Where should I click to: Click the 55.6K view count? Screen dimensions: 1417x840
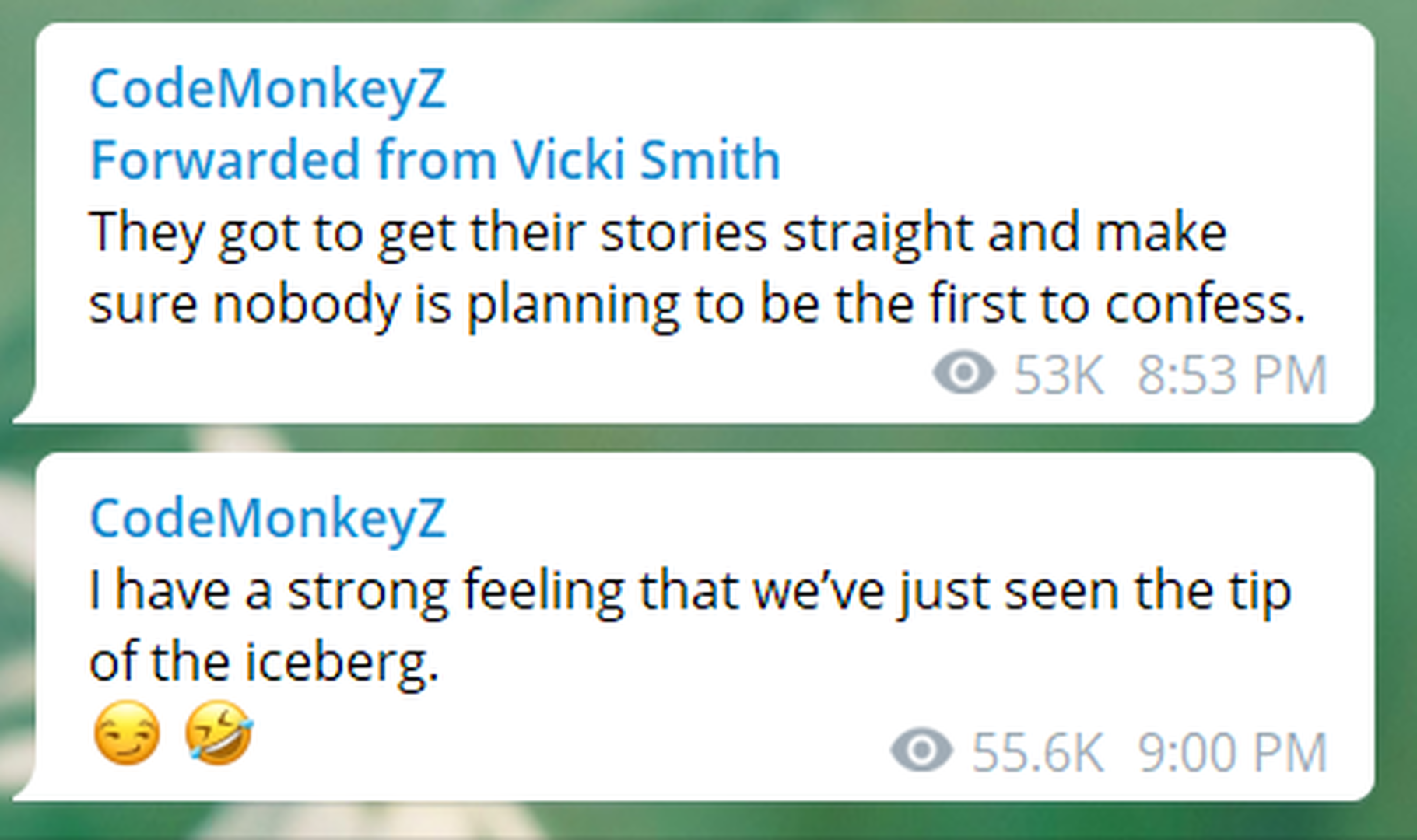[1037, 753]
